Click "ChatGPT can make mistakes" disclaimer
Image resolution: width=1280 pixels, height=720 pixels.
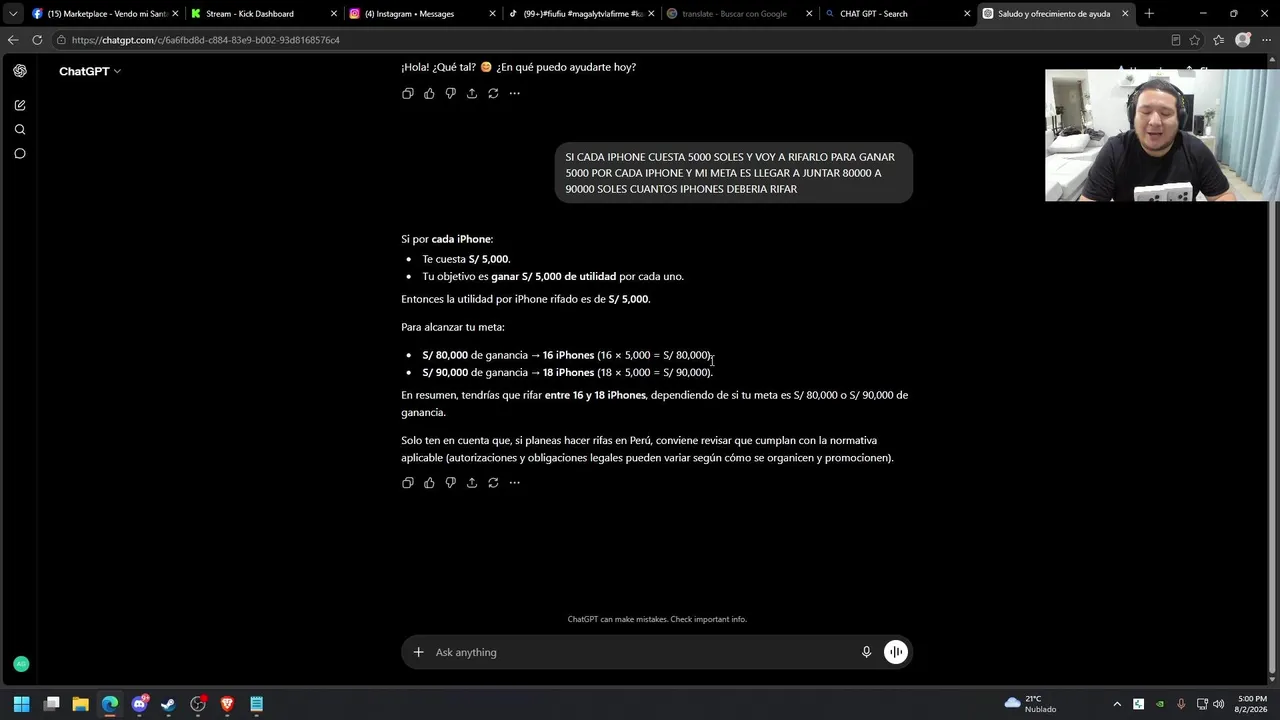(x=657, y=619)
